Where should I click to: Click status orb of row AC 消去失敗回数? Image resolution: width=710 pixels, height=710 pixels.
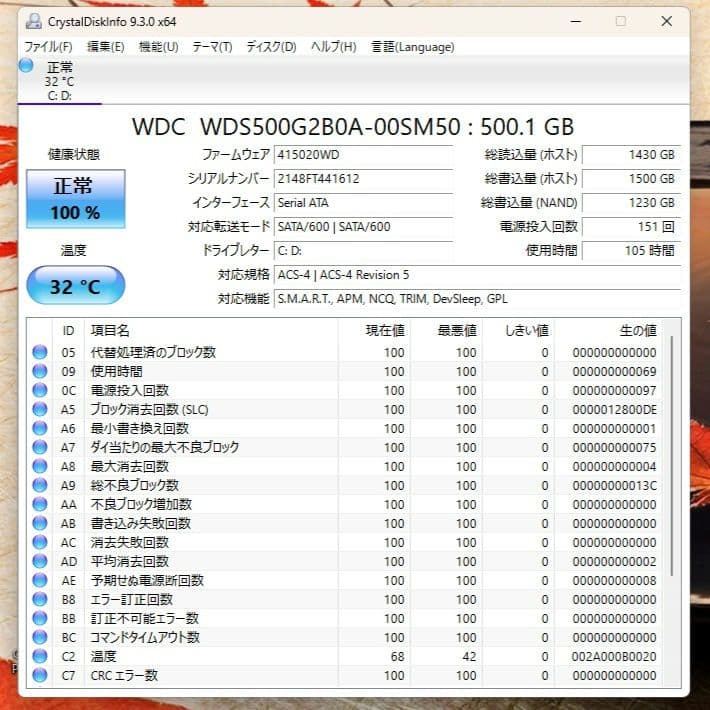pos(40,542)
